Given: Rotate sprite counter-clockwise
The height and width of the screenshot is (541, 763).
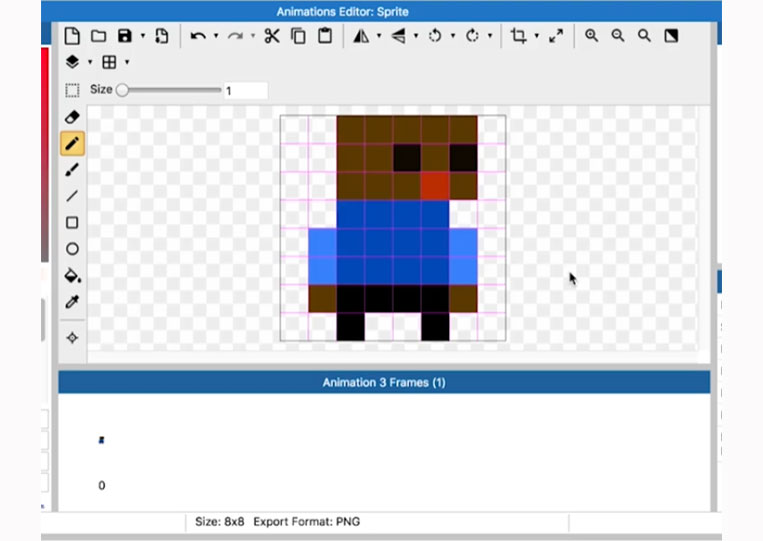Looking at the screenshot, I should coord(435,36).
